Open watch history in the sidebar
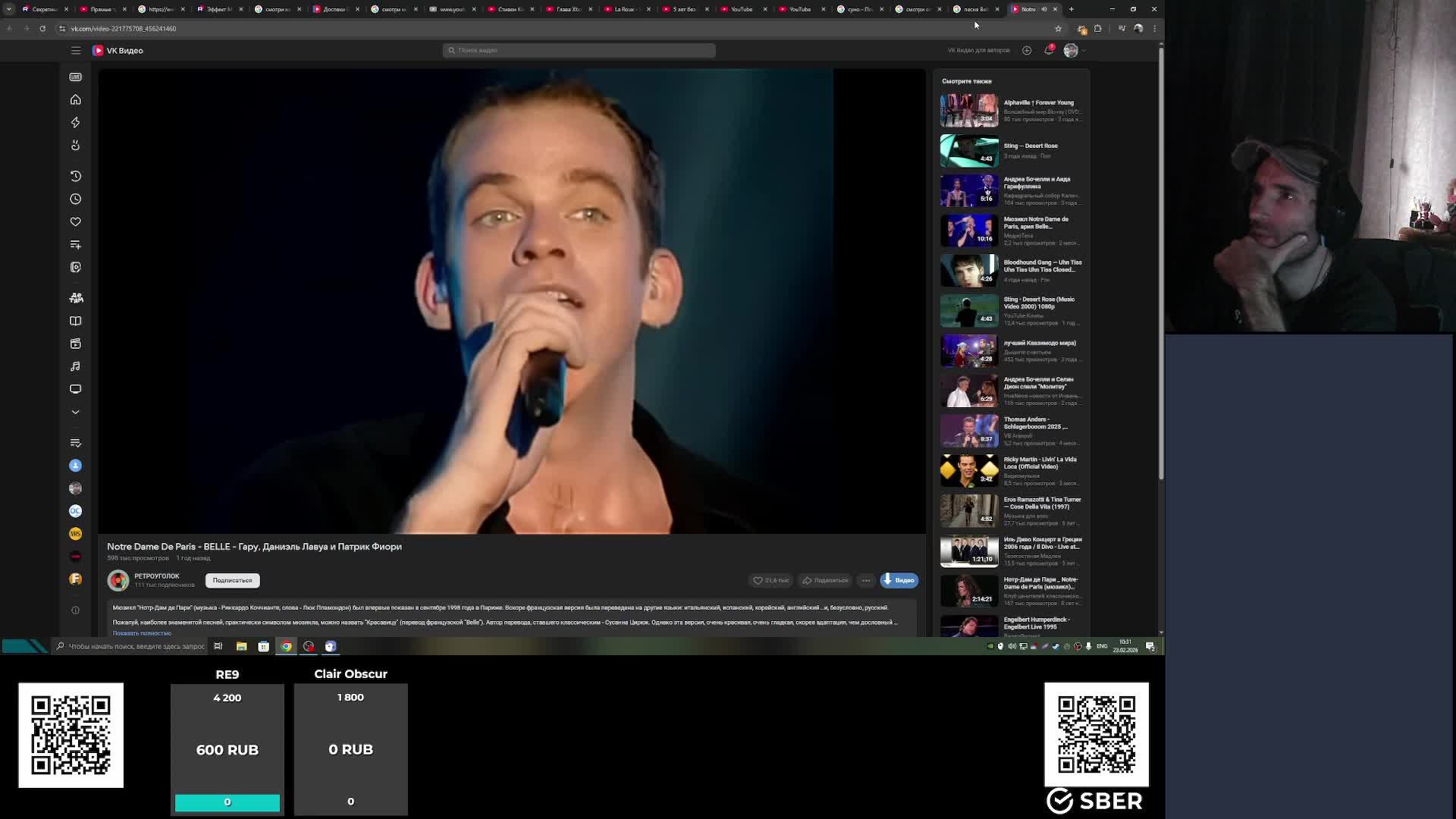 point(76,176)
